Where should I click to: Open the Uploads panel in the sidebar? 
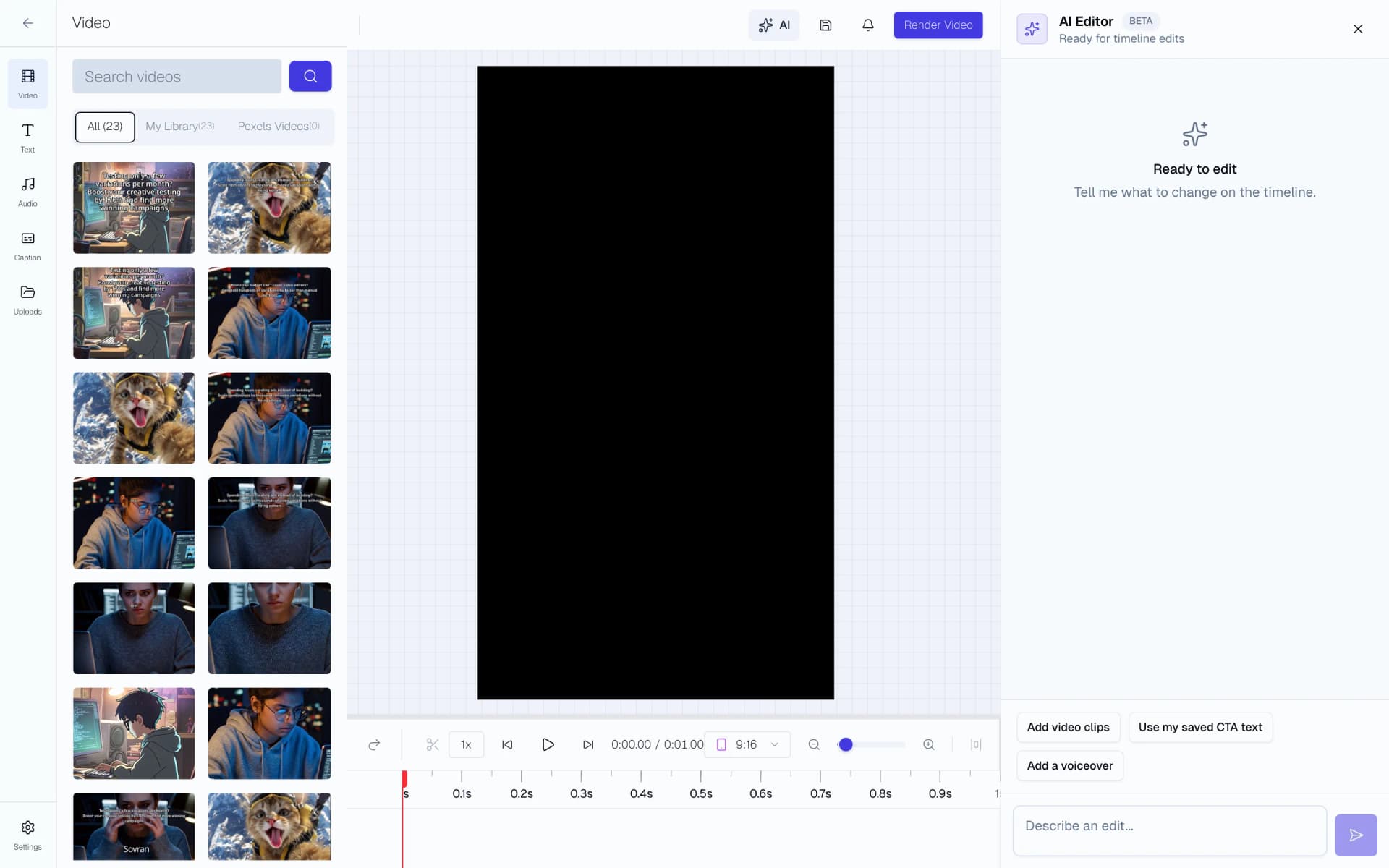(x=27, y=299)
